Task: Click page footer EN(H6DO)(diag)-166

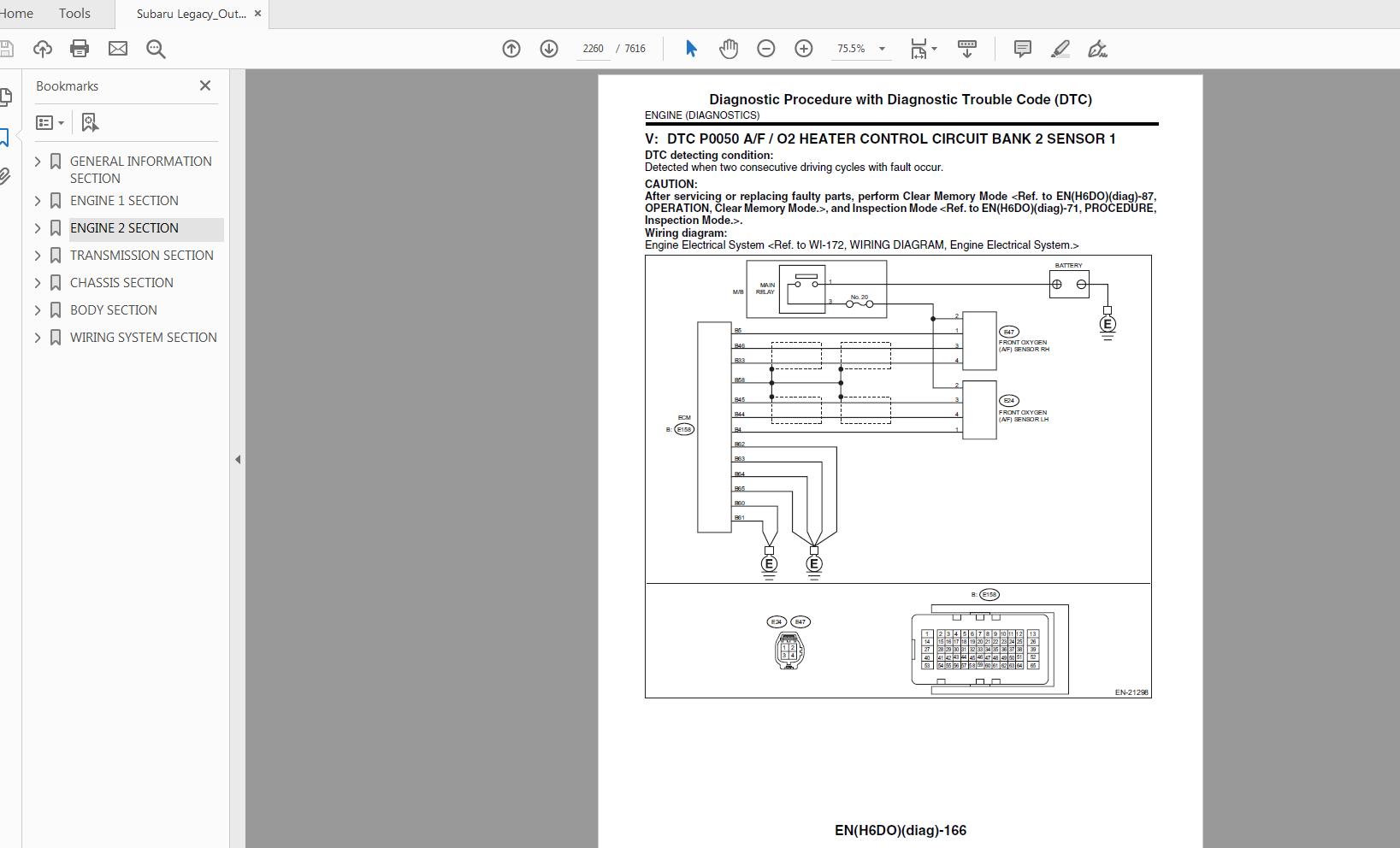Action: pos(901,830)
